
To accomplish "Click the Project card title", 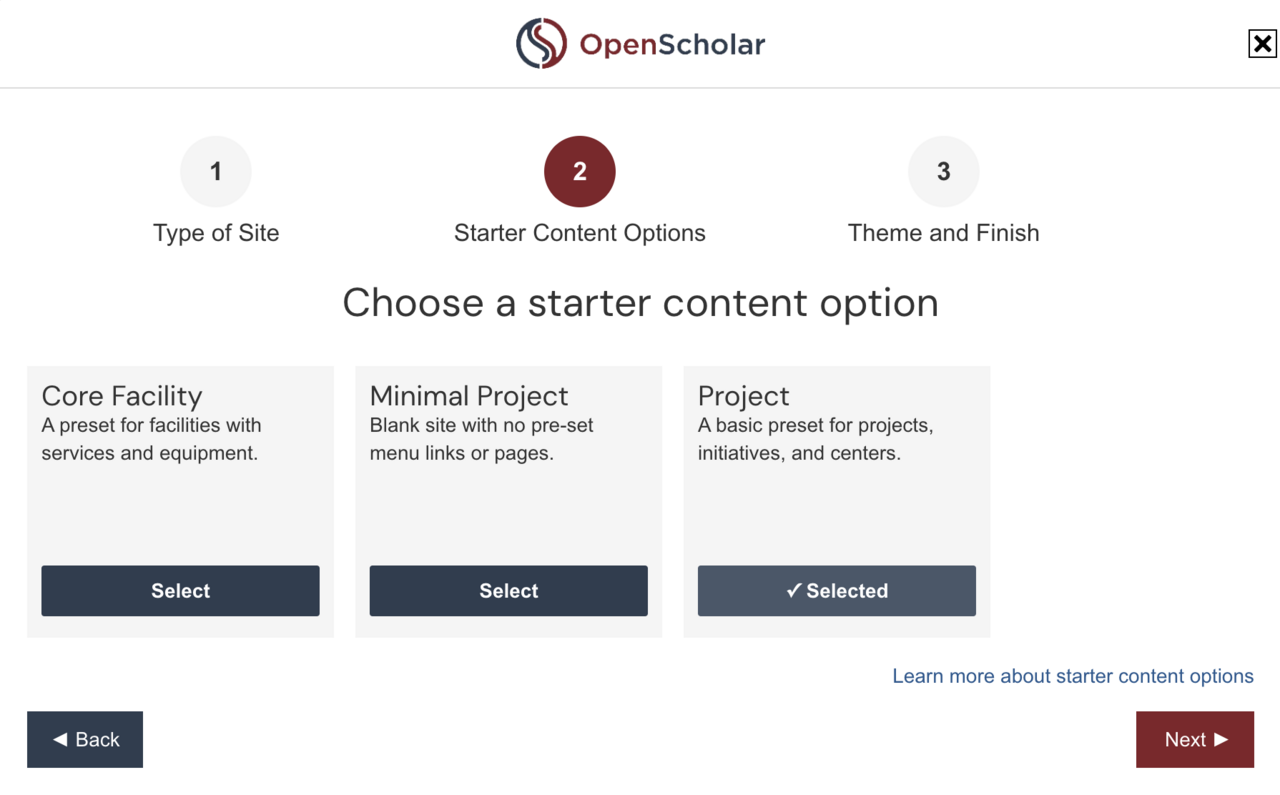I will click(743, 396).
